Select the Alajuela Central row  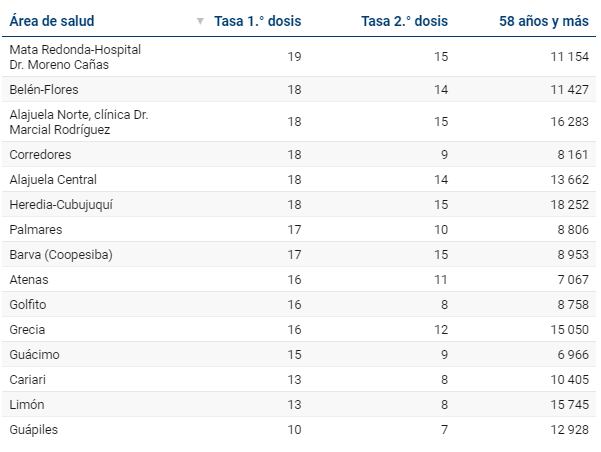click(53, 180)
